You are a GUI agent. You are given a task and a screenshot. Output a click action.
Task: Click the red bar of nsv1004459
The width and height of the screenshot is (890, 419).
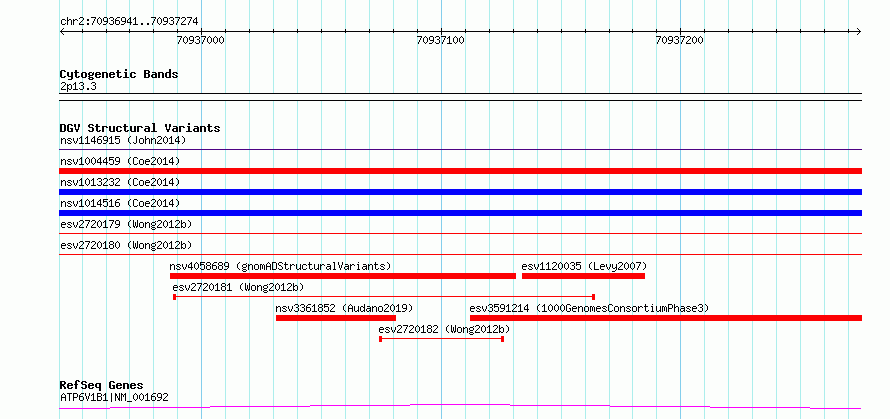(461, 171)
